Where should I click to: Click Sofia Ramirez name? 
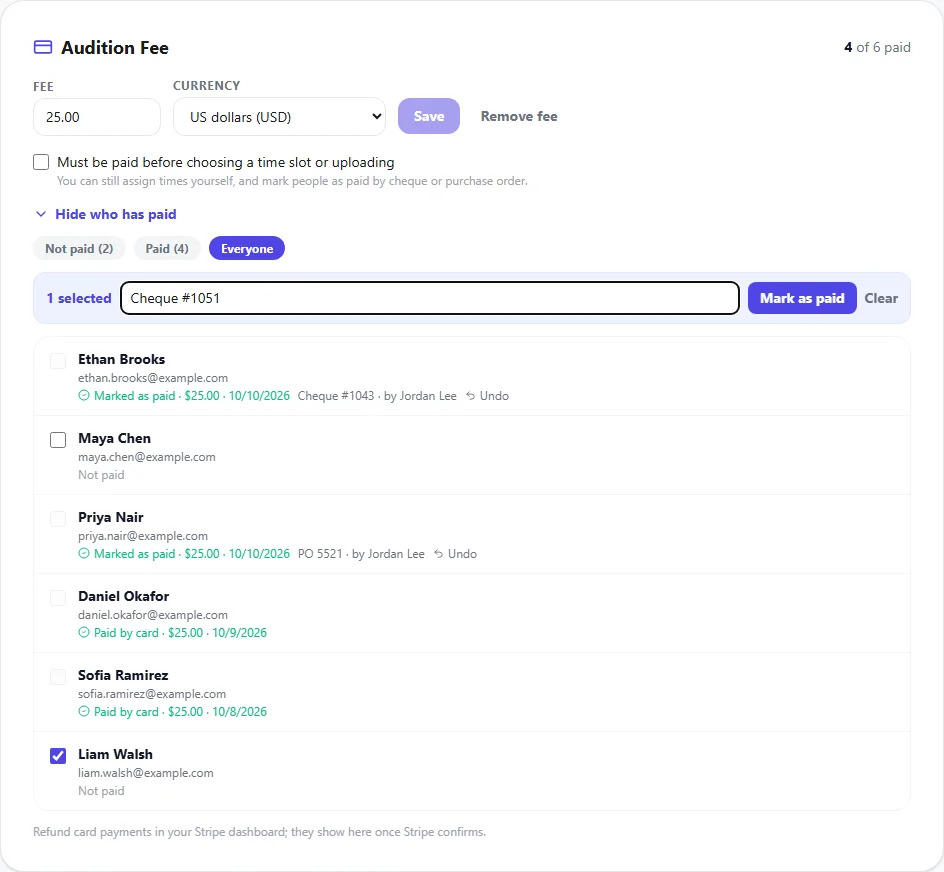click(123, 675)
